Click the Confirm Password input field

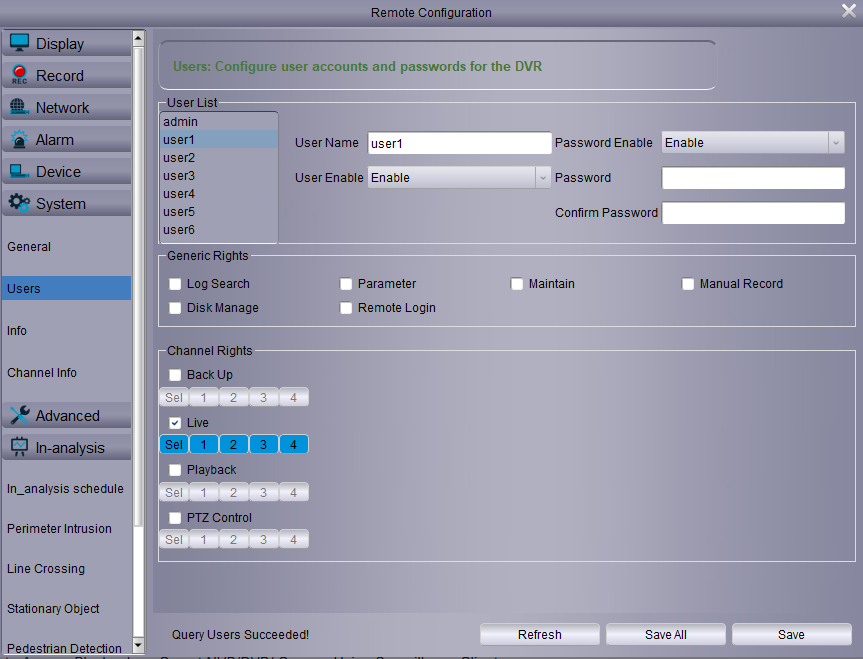(753, 213)
